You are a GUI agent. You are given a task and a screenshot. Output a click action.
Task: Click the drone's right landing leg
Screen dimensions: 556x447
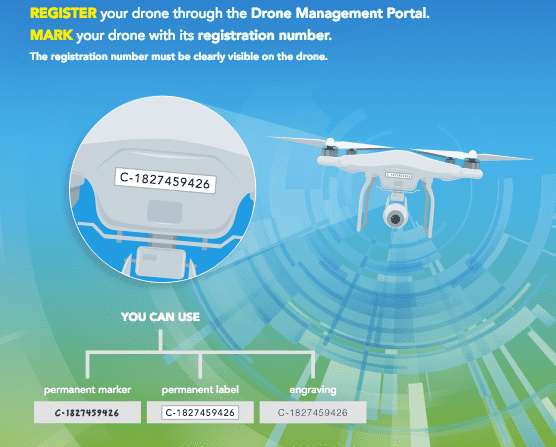(428, 208)
